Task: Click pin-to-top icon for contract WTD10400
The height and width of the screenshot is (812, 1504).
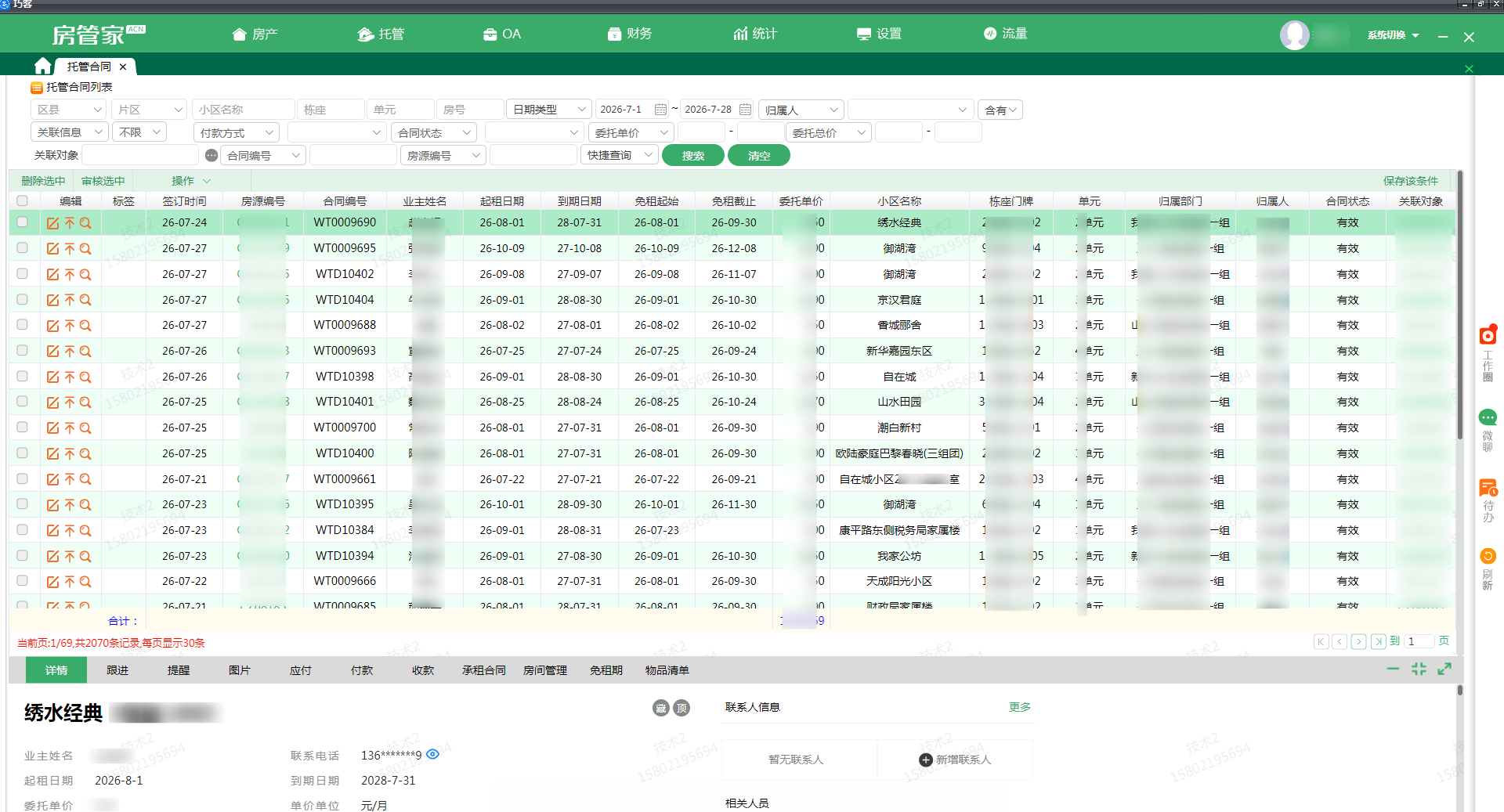Action: 70,453
